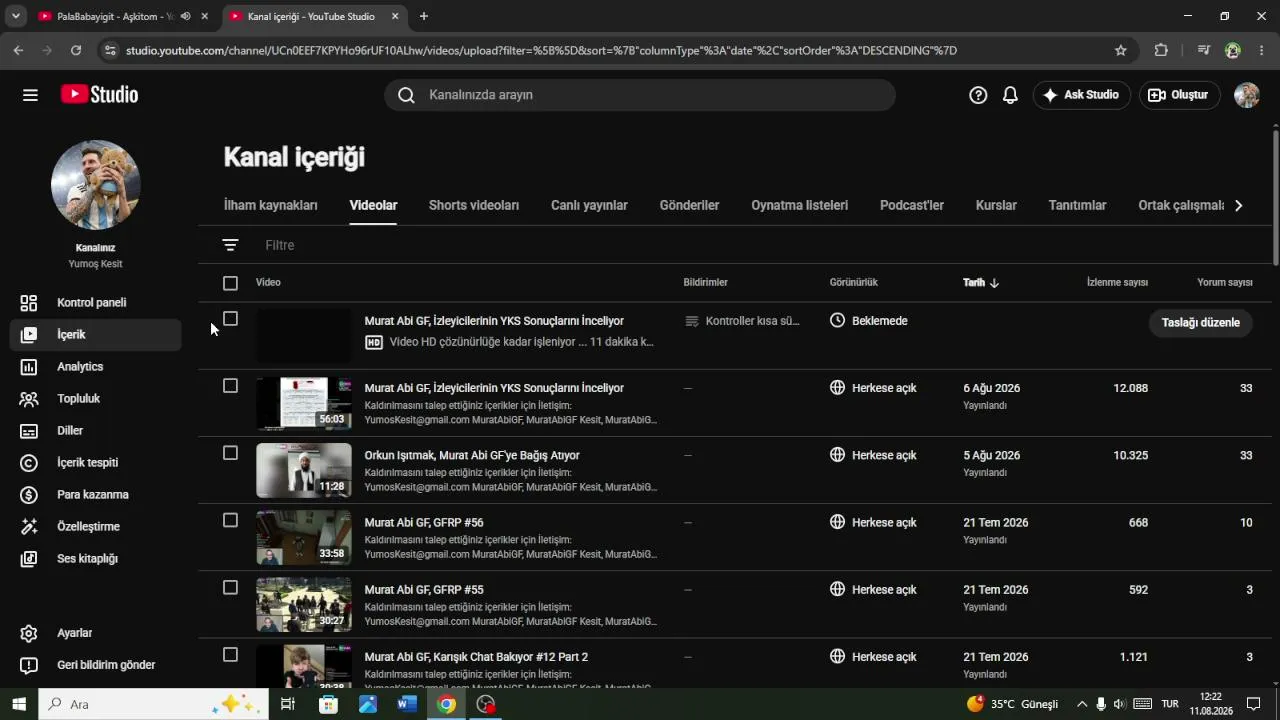This screenshot has width=1280, height=720.
Task: Open the account avatar in Studio header
Action: (1247, 95)
